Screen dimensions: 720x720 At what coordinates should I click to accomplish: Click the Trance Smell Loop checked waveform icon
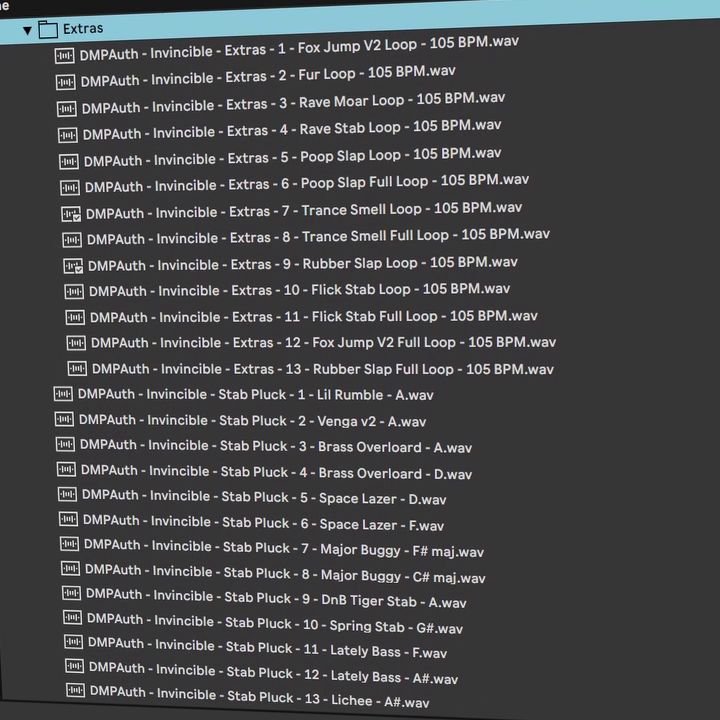(71, 214)
